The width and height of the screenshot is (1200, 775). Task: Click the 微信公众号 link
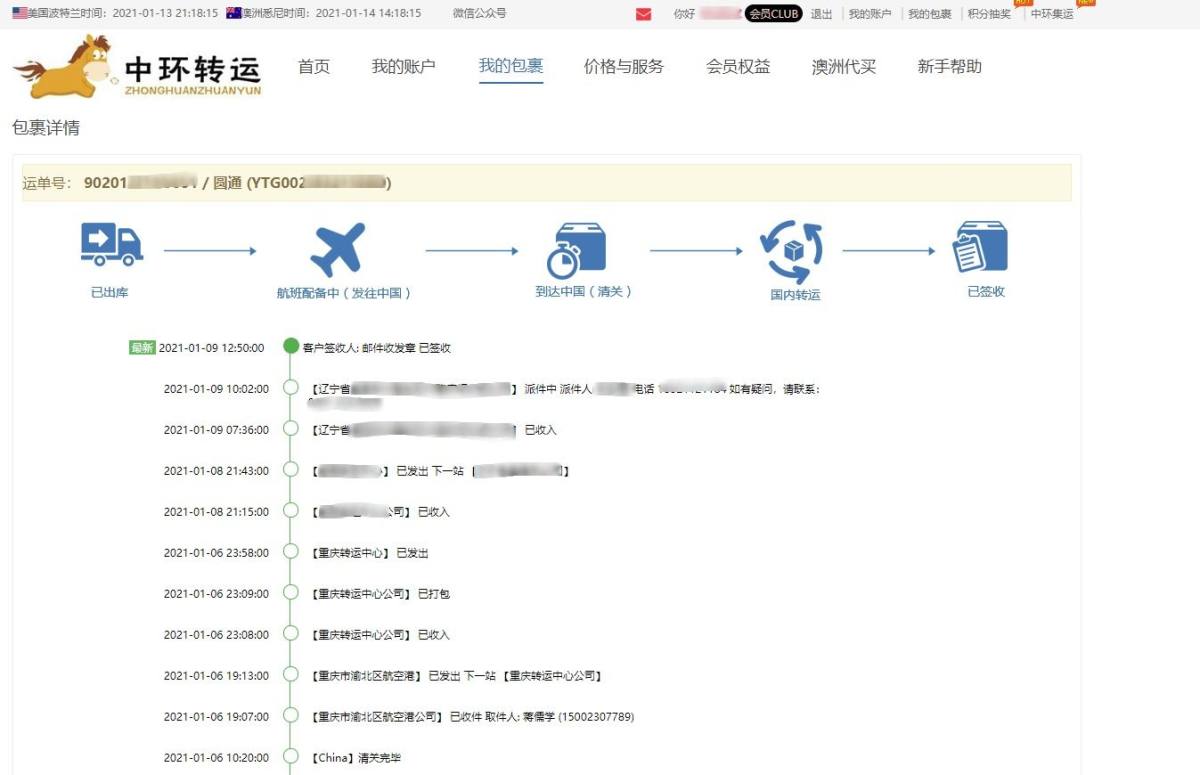click(479, 14)
